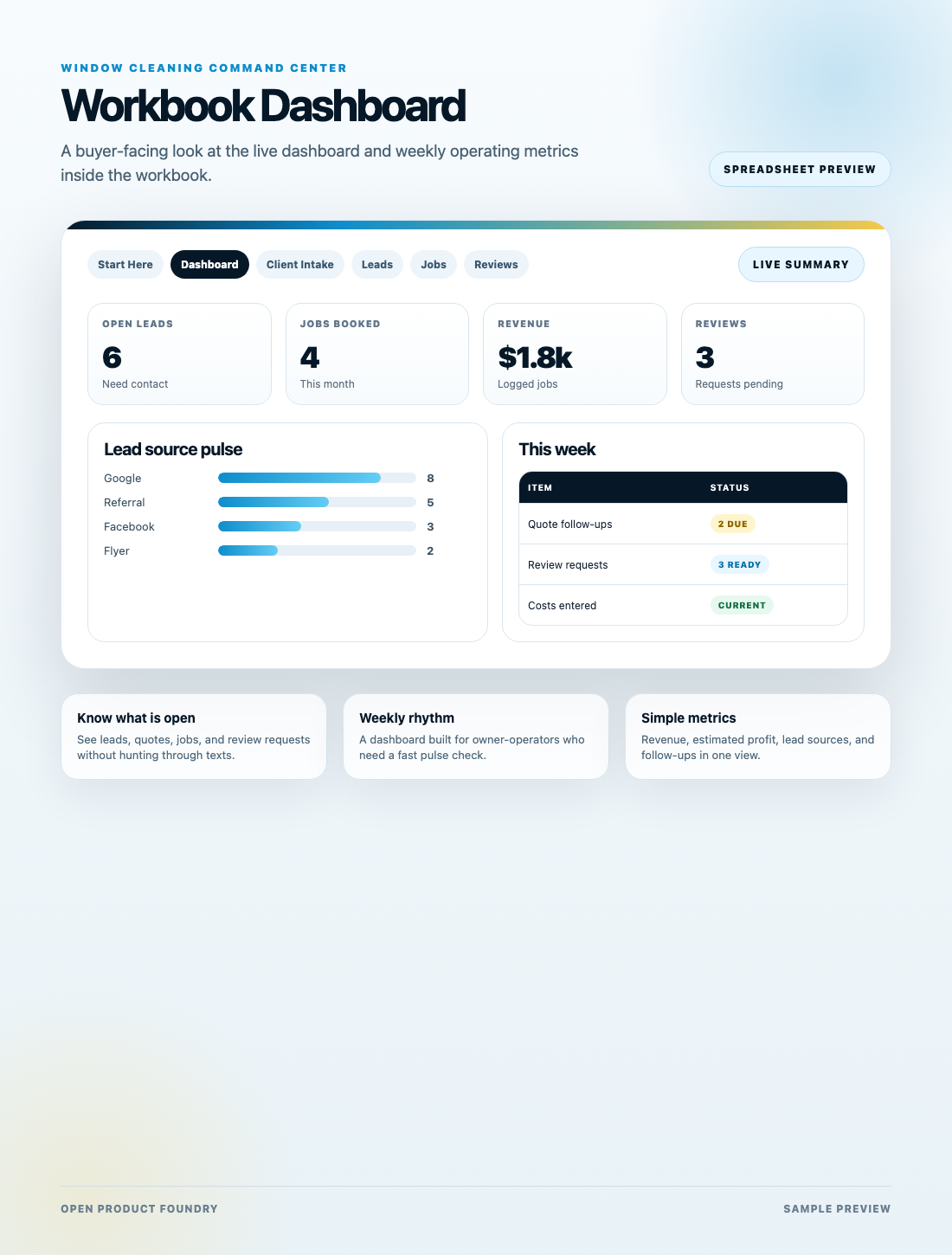Select the Revenue metric card
Screen dimensions: 952x1255
[x=575, y=354]
